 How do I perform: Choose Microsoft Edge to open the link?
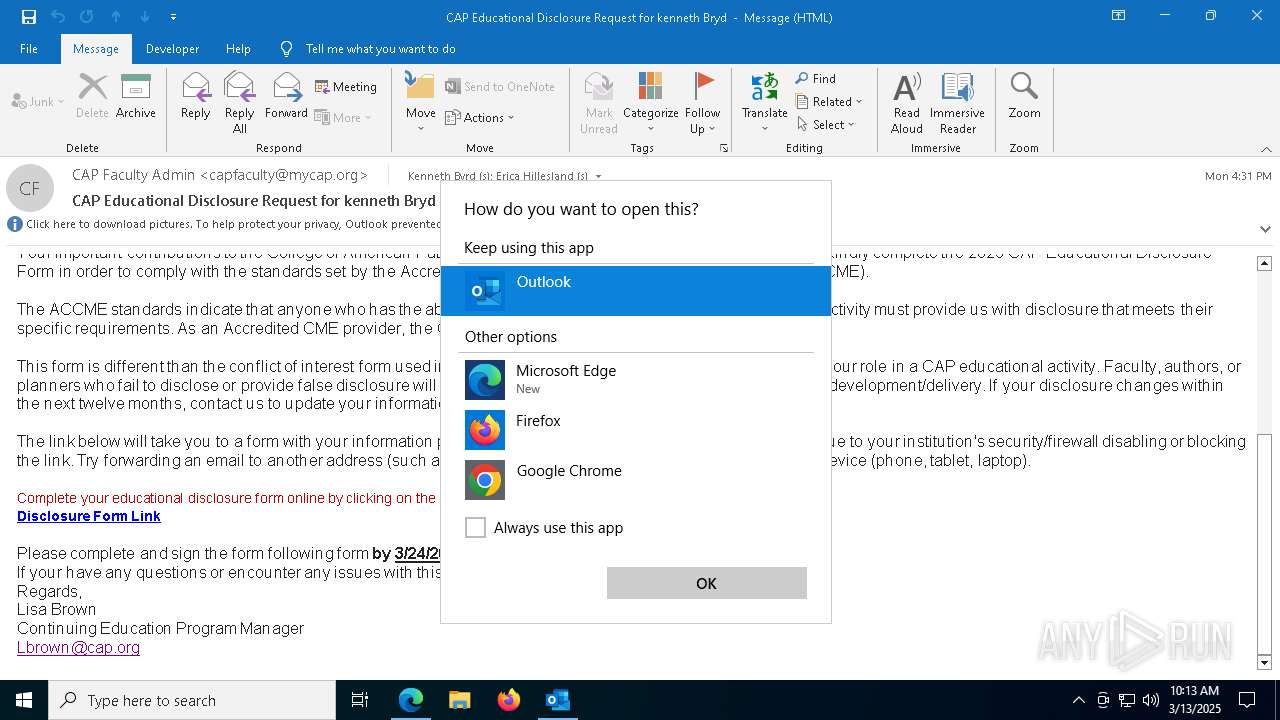(x=636, y=380)
